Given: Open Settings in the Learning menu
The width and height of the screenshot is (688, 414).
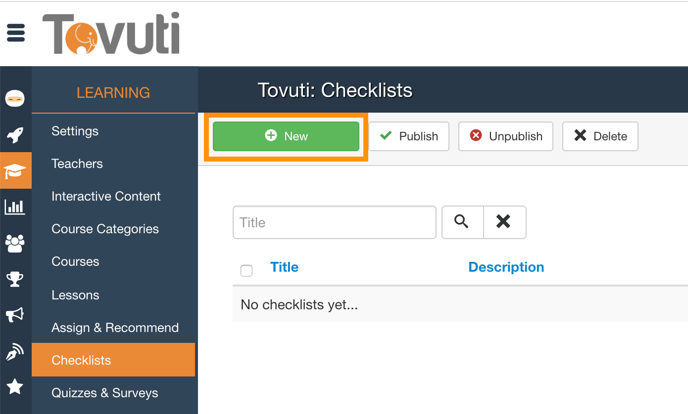Looking at the screenshot, I should [x=75, y=131].
